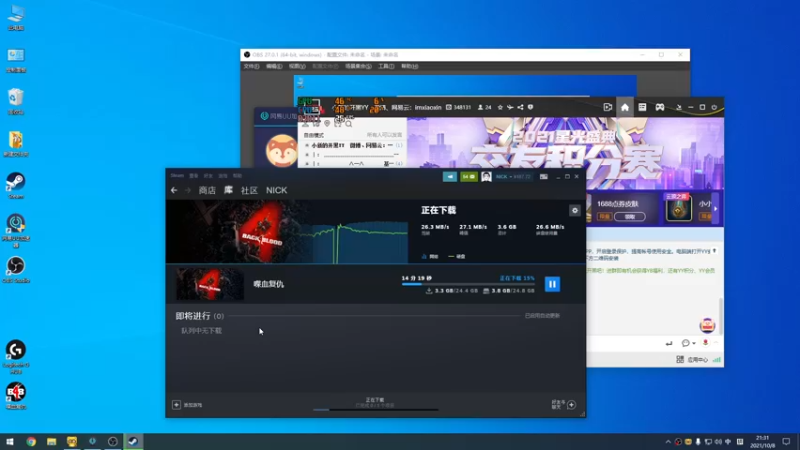Click the YY chat enter/send arrow icon
The width and height of the screenshot is (800, 450).
tap(669, 343)
